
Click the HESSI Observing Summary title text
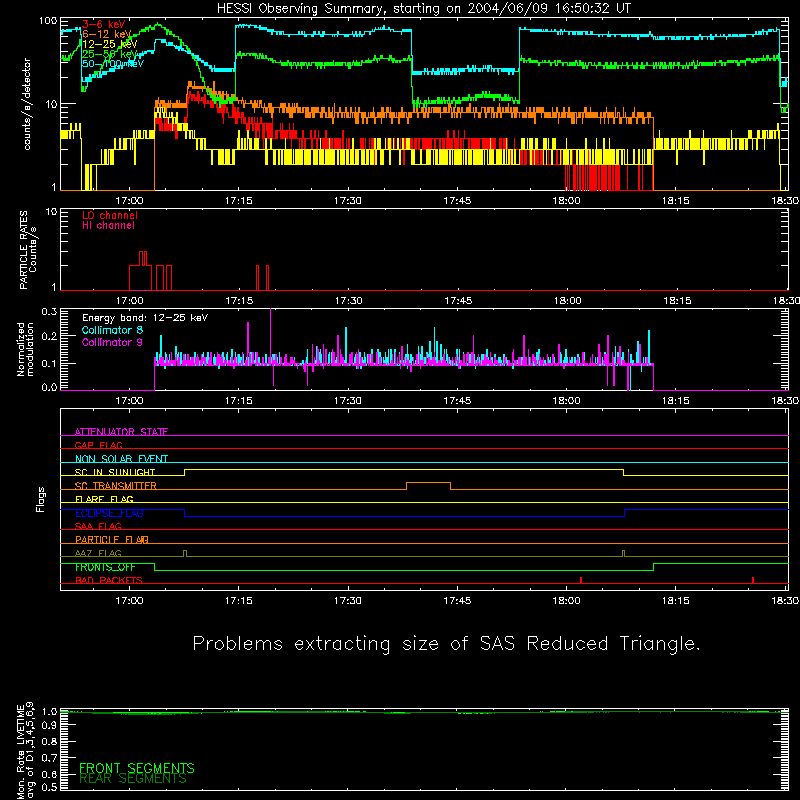pyautogui.click(x=423, y=9)
